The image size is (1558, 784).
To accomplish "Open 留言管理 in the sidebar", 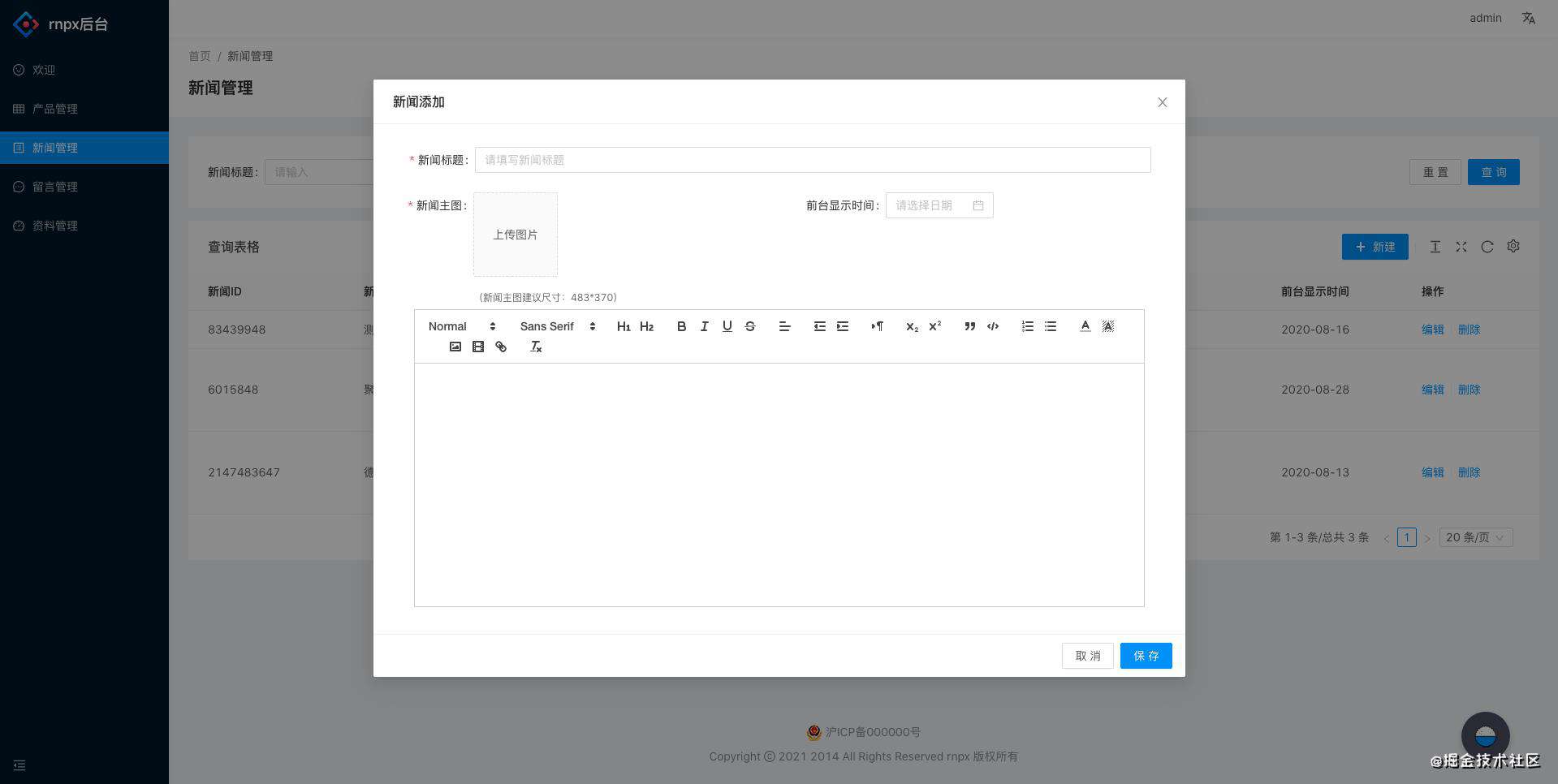I will (x=84, y=187).
